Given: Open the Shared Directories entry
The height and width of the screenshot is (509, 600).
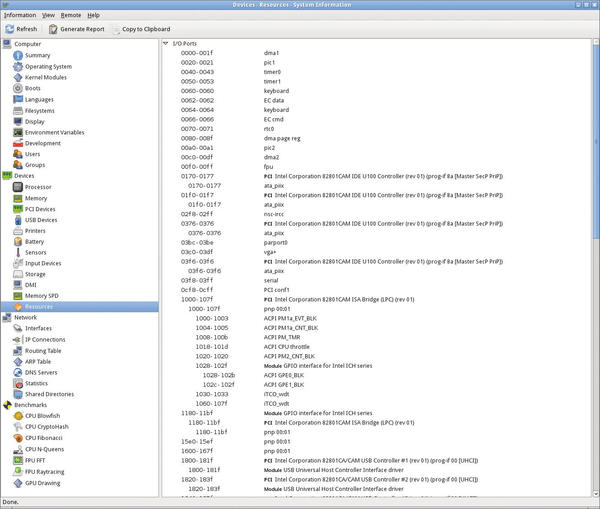Looking at the screenshot, I should coord(49,394).
